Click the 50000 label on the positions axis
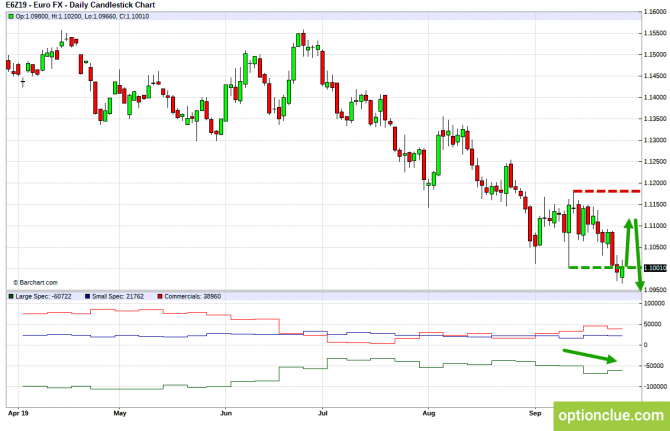The height and width of the screenshot is (431, 670). [652, 324]
